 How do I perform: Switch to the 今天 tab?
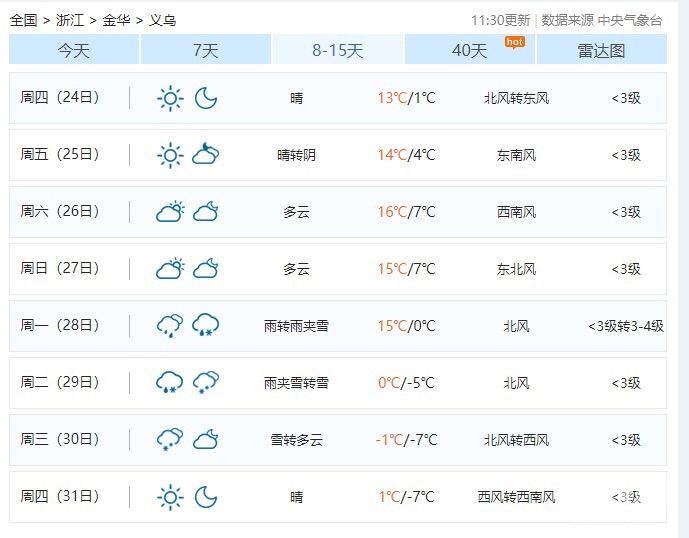point(74,50)
